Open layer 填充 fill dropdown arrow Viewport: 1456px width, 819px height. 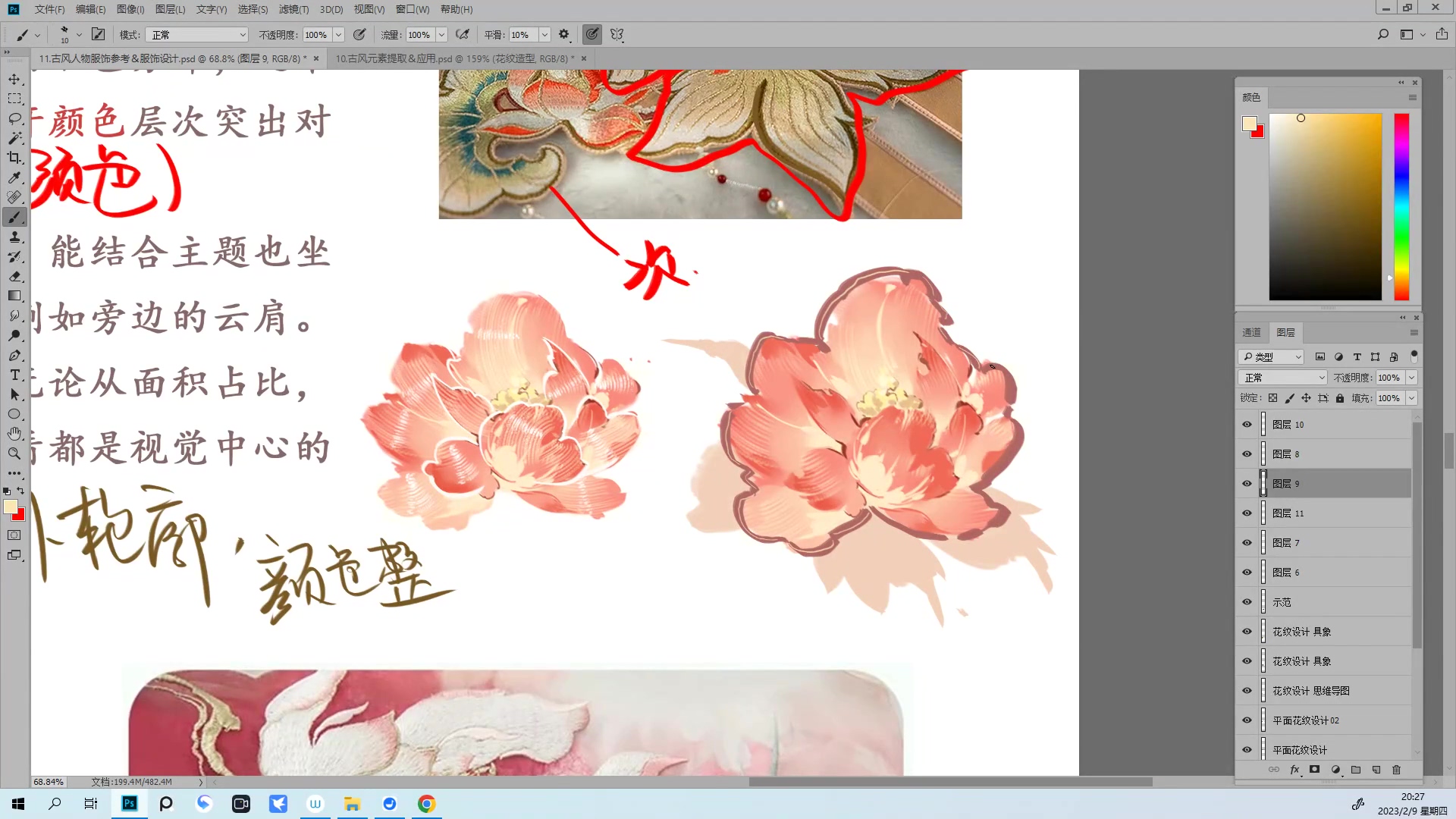(1411, 398)
